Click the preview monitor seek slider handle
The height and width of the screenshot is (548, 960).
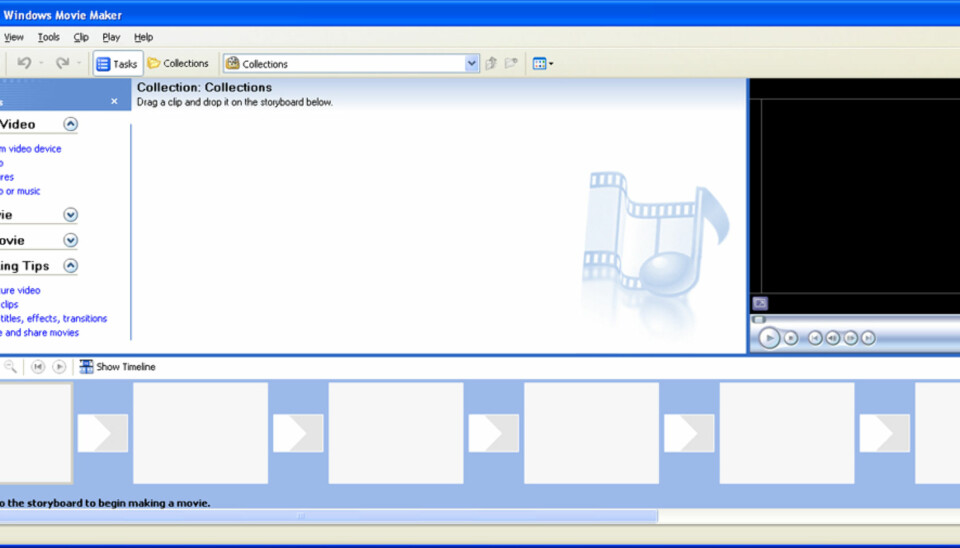759,320
